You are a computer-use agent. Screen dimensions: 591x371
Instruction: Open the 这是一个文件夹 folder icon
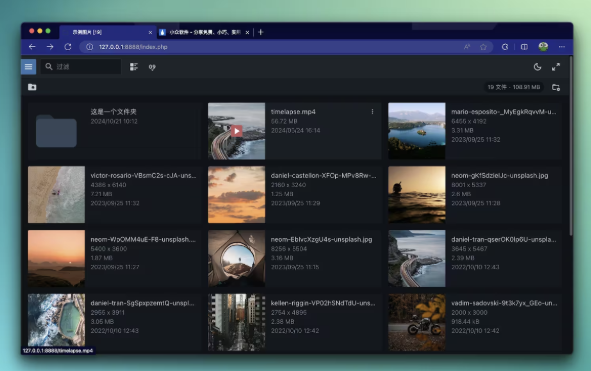(56, 131)
